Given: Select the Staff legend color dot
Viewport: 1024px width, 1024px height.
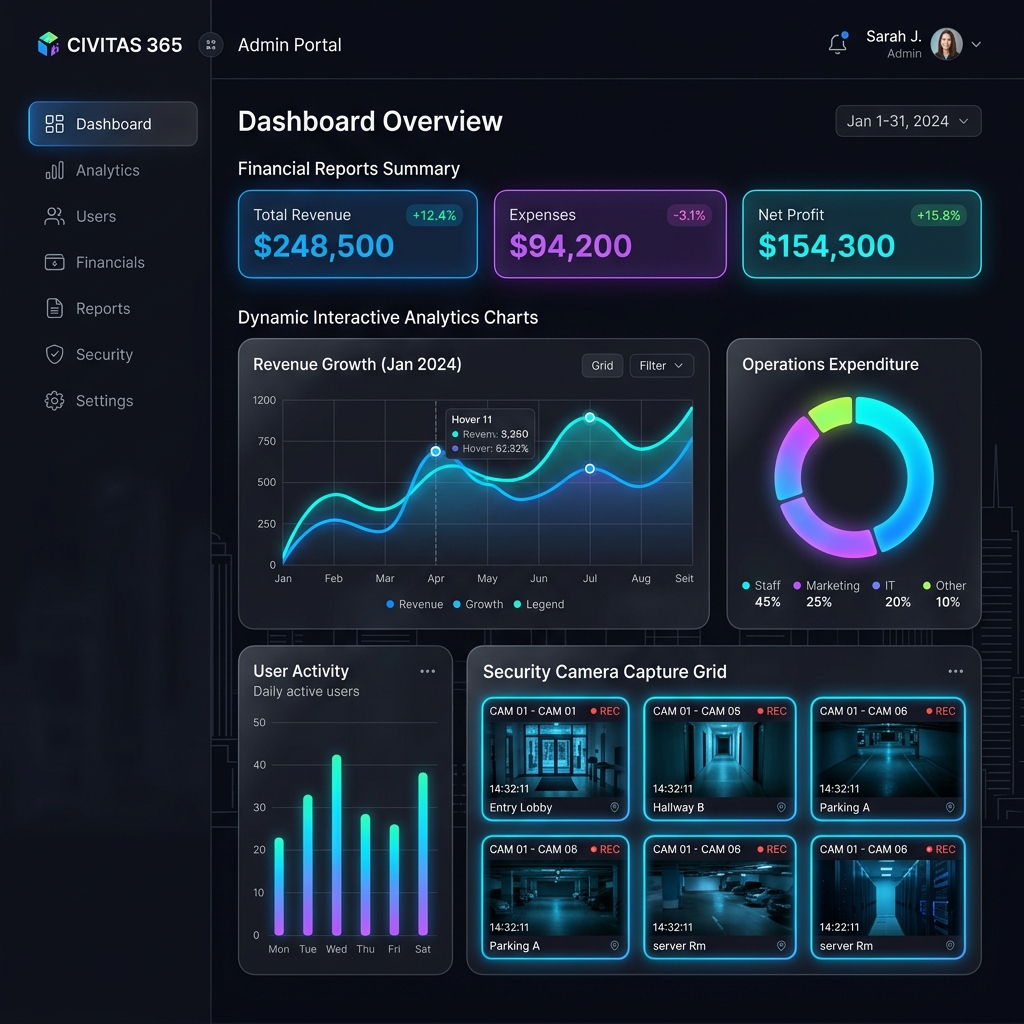Looking at the screenshot, I should point(746,586).
